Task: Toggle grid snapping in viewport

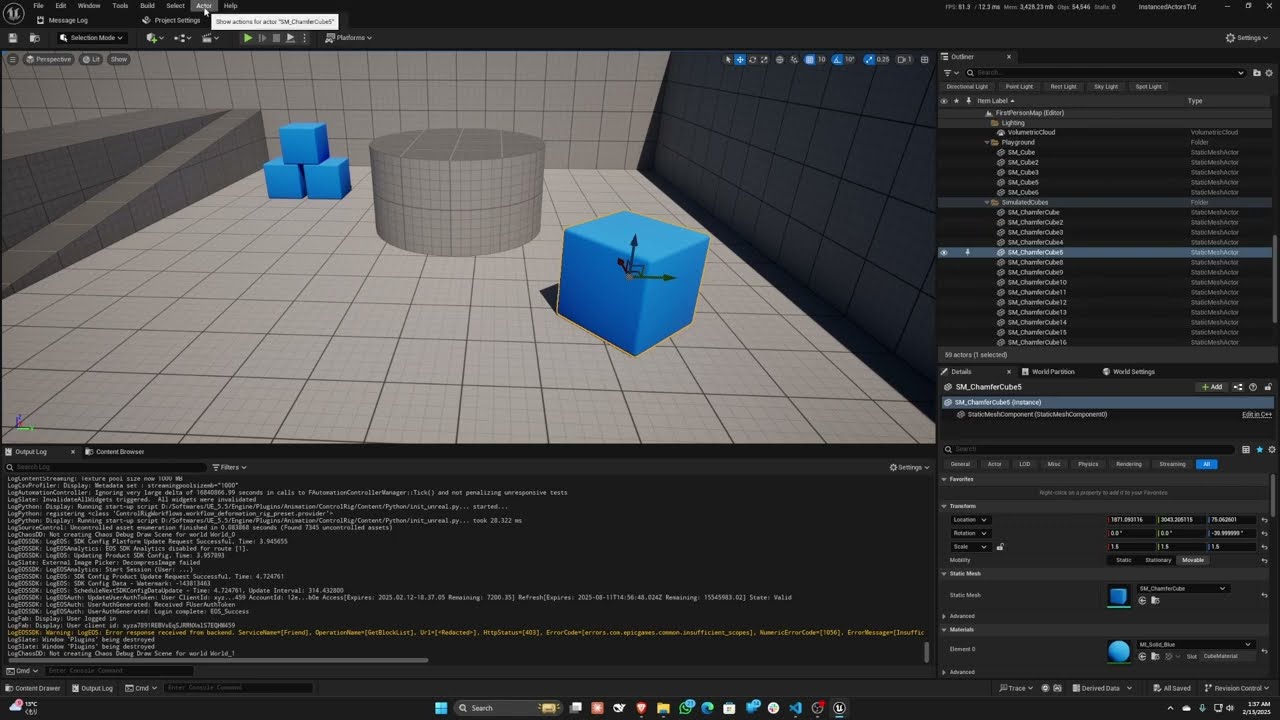Action: tap(810, 59)
